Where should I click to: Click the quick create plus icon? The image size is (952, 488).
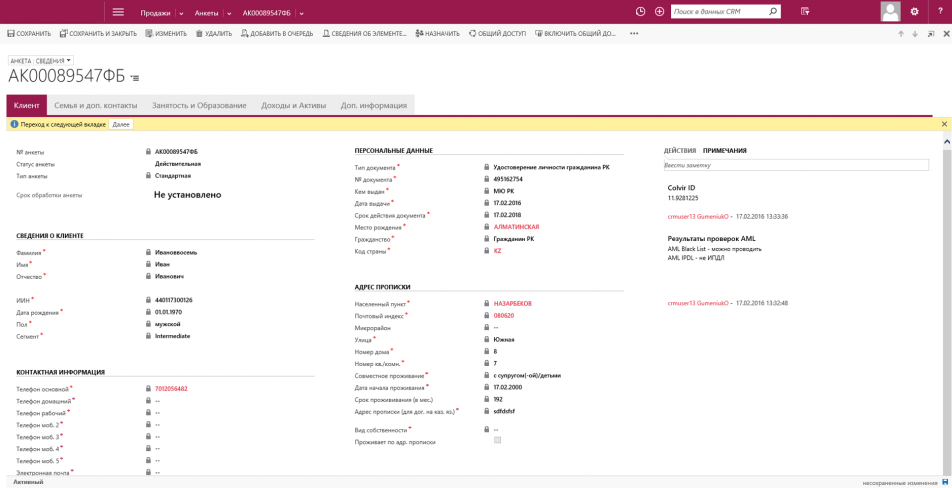pyautogui.click(x=659, y=12)
